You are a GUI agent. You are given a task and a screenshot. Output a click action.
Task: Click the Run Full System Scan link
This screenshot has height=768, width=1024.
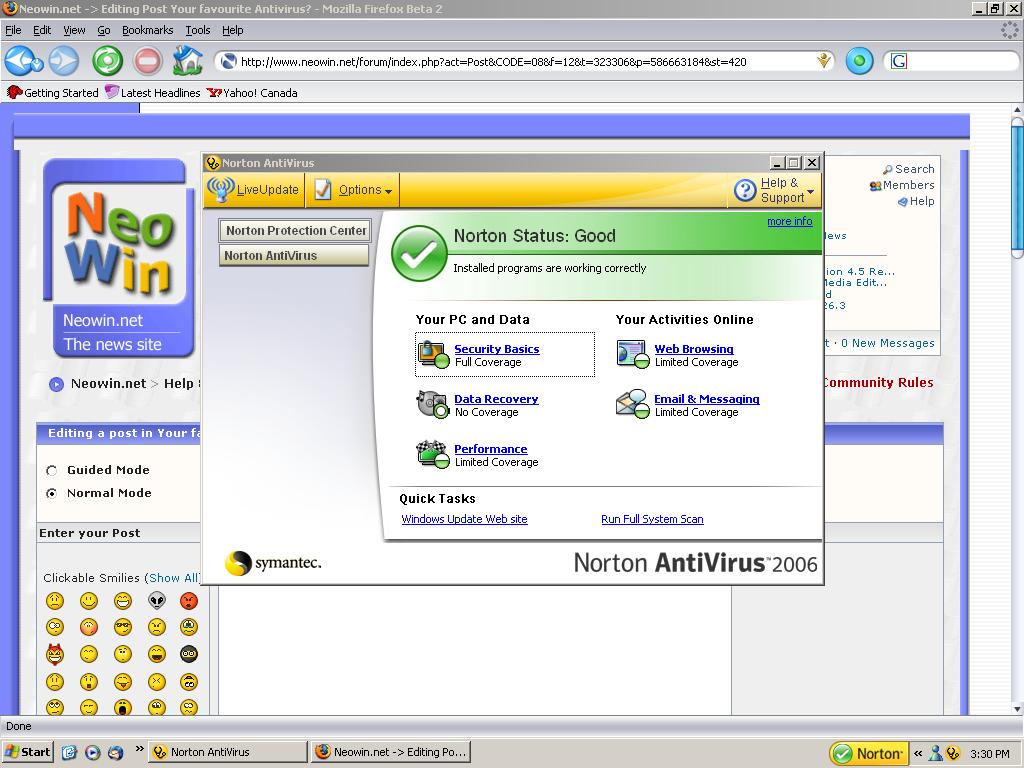tap(652, 519)
